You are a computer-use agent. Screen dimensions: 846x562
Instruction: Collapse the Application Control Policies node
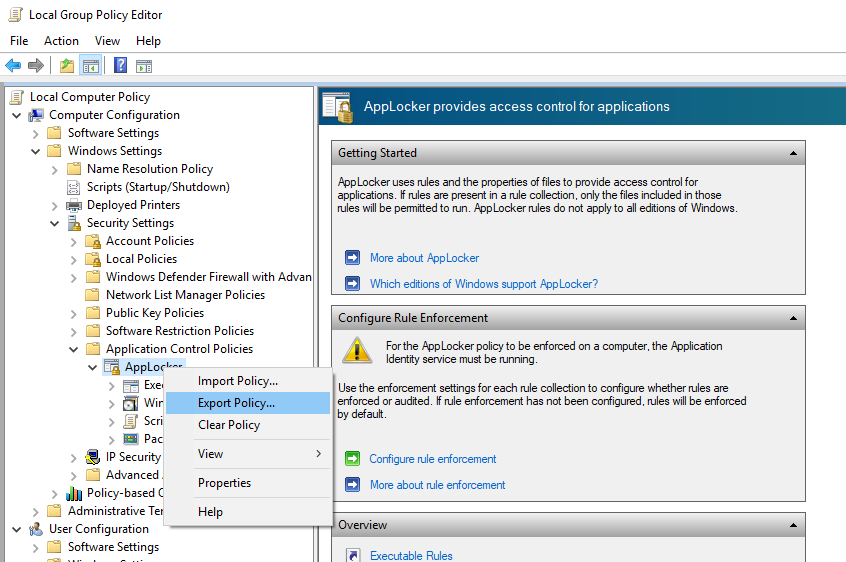click(74, 349)
